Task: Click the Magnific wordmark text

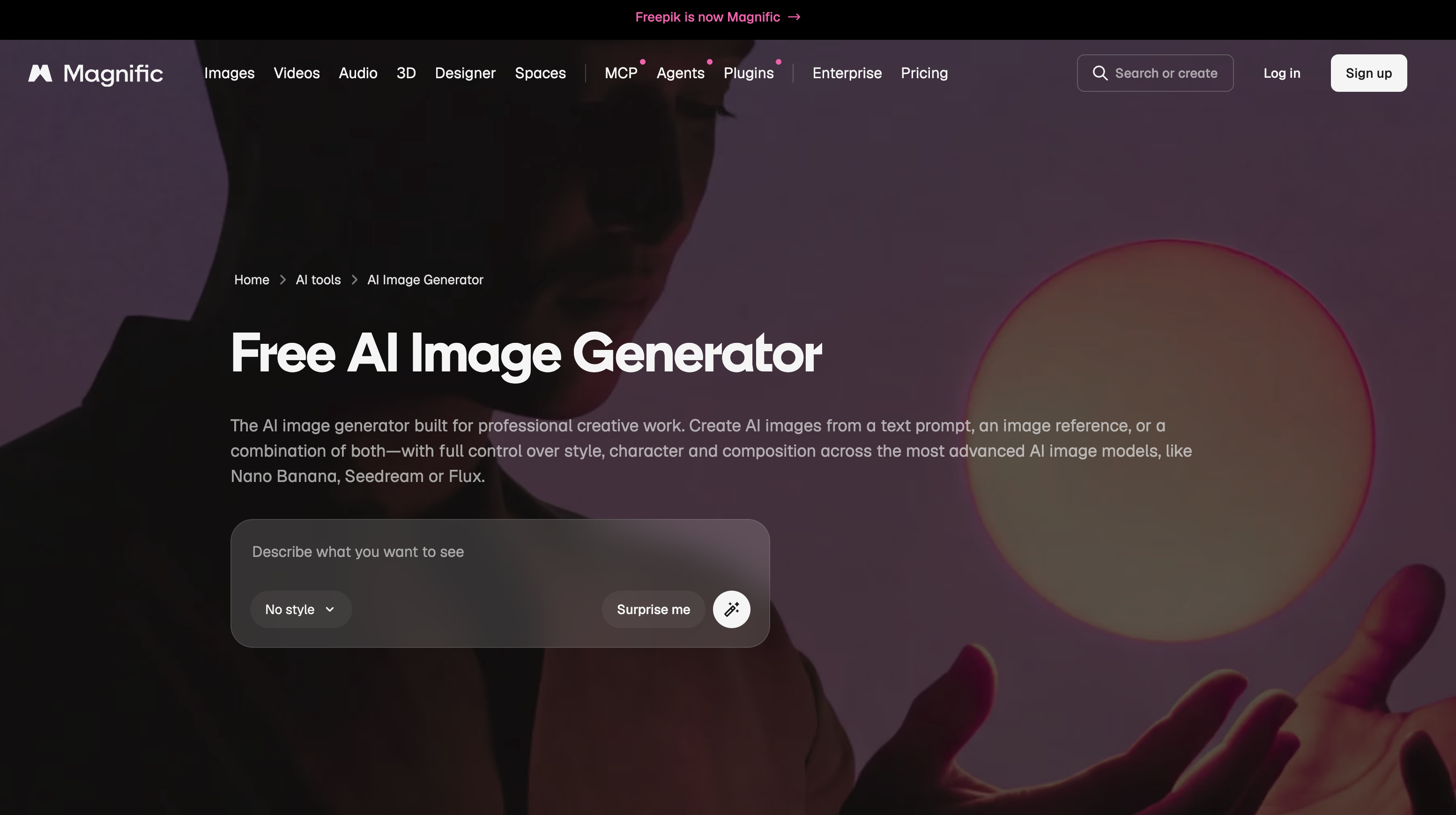Action: 113,74
